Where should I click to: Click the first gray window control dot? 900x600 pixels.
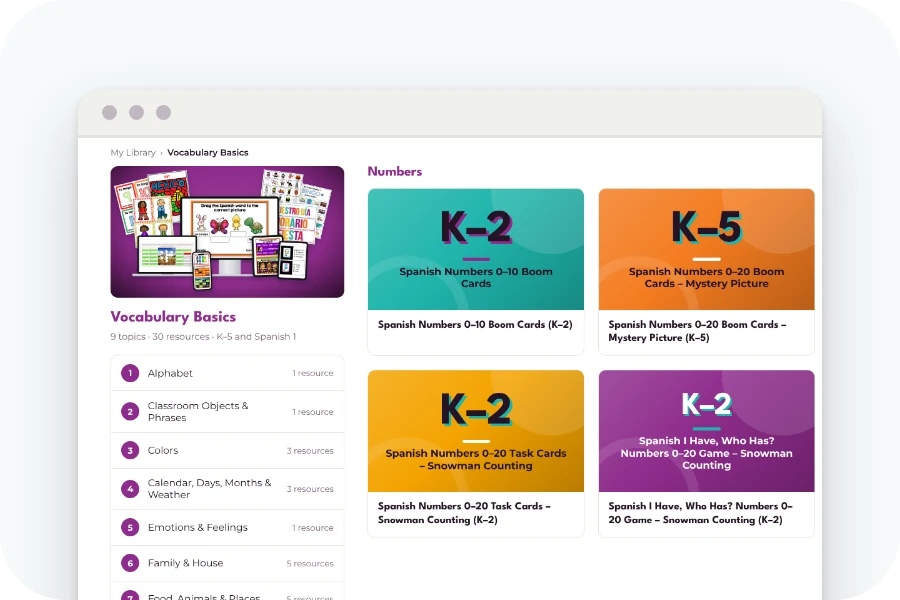point(110,113)
